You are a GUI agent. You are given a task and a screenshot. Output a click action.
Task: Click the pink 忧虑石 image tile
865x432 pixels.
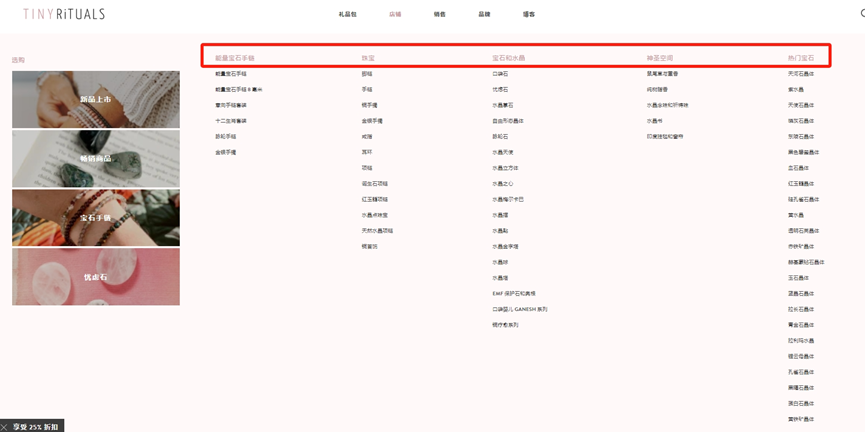click(x=96, y=276)
